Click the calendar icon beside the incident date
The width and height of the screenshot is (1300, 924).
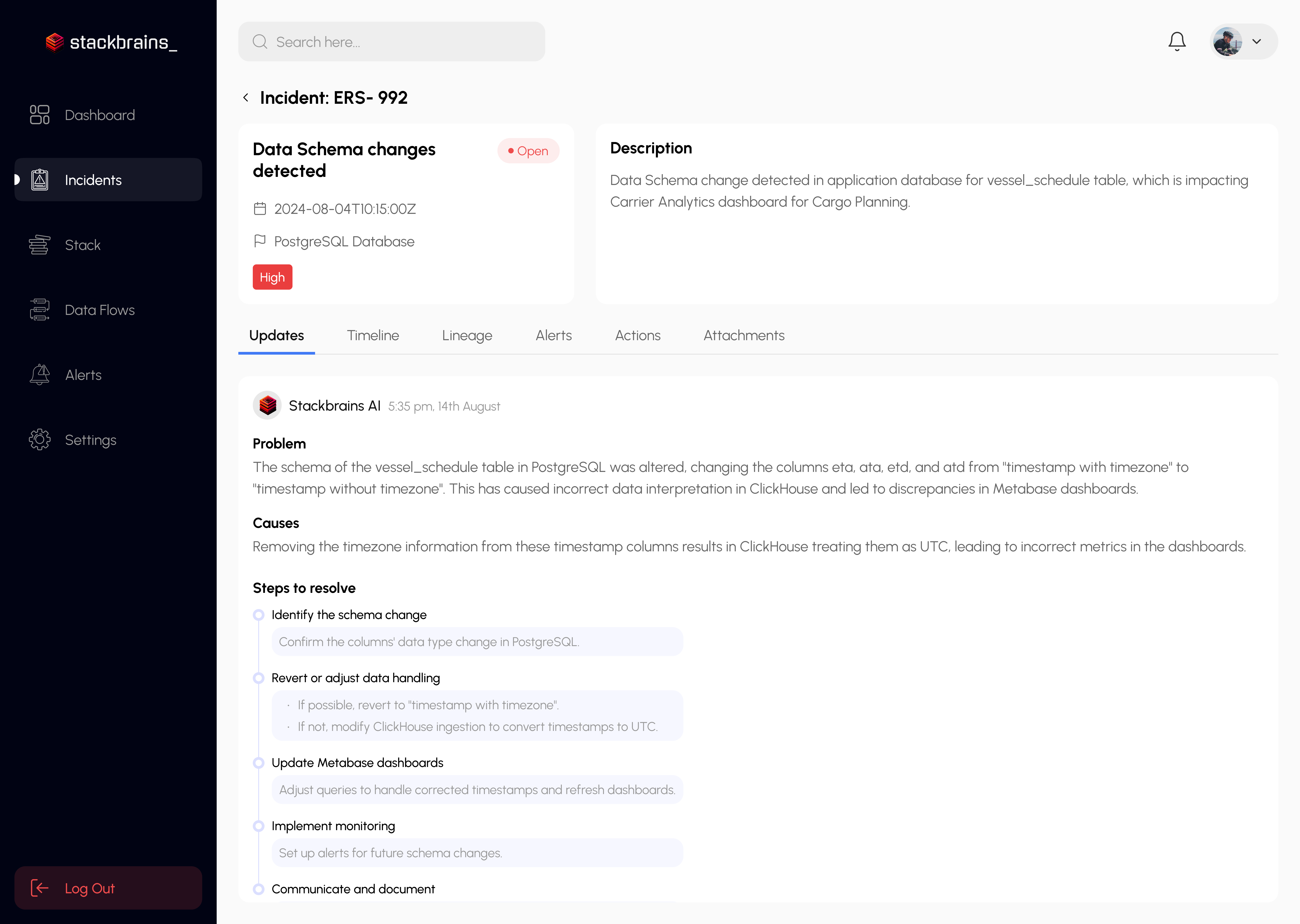click(x=260, y=209)
